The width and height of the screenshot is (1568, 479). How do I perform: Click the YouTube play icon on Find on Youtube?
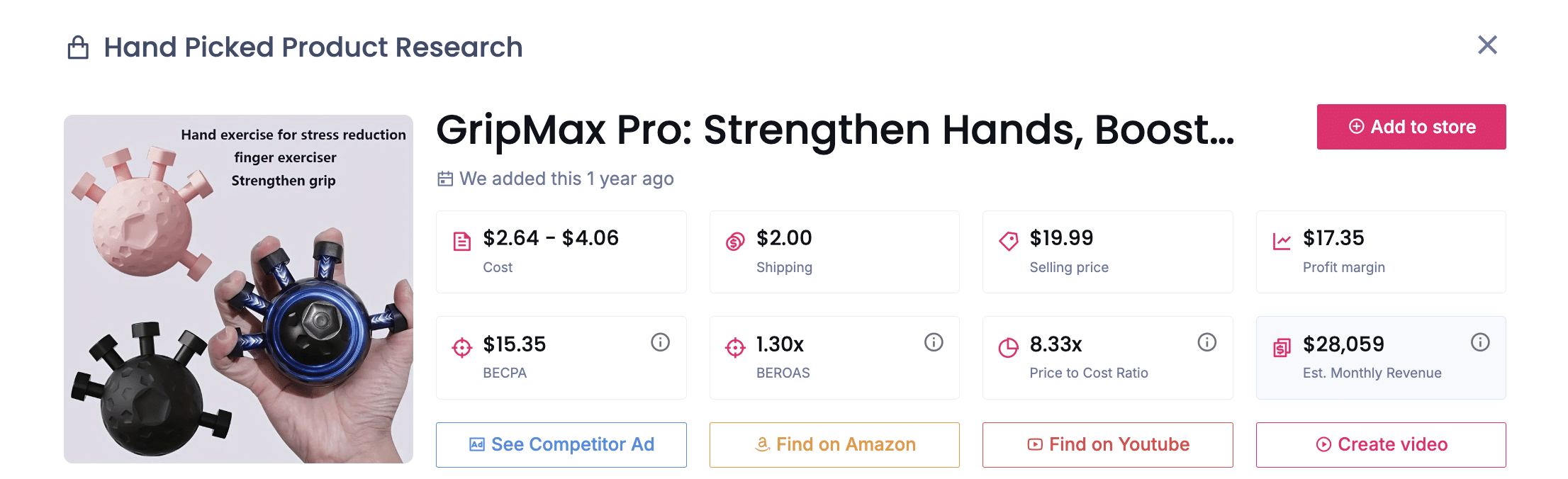point(1034,444)
